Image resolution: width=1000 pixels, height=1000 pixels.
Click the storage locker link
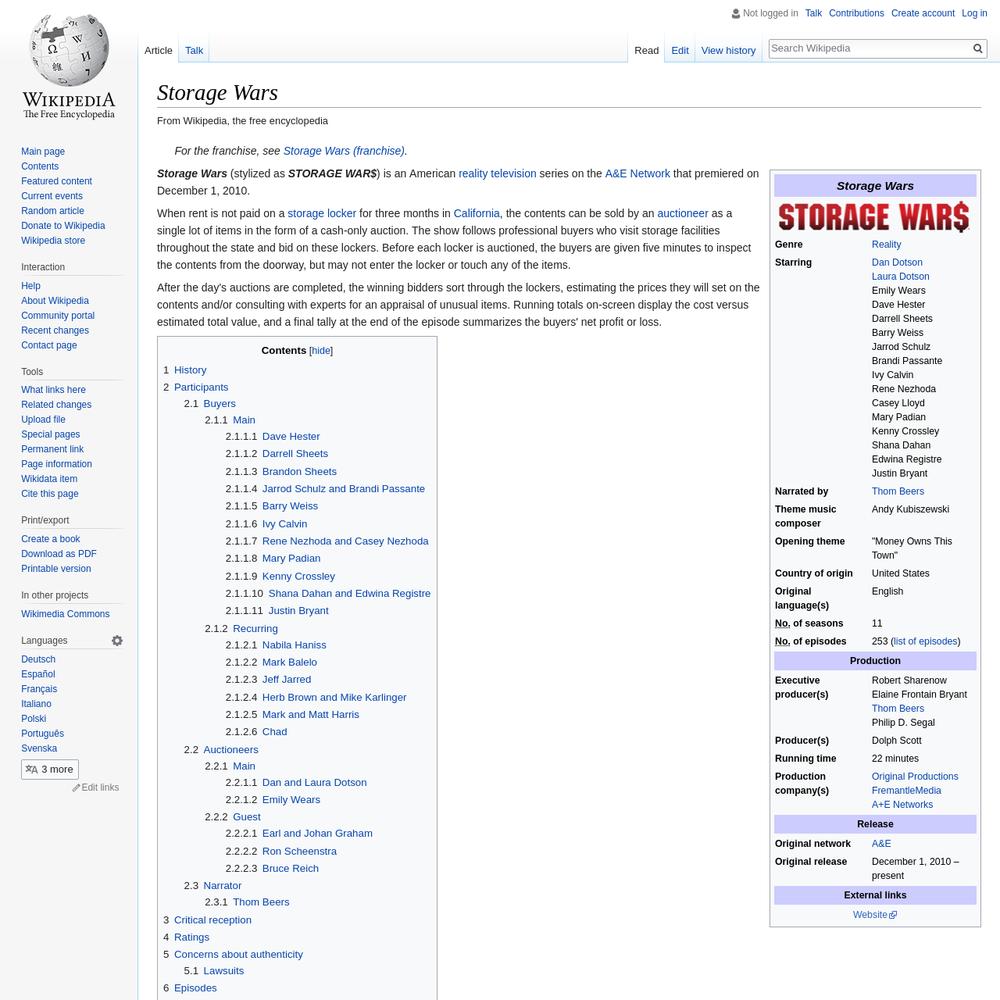click(x=322, y=213)
